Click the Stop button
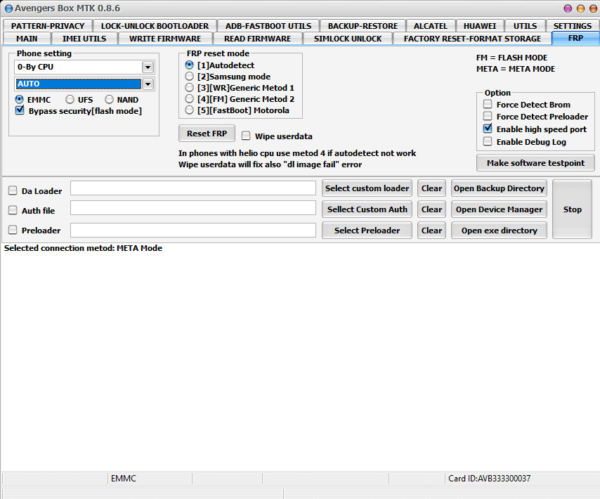Screen dimensions: 600x499 572,209
